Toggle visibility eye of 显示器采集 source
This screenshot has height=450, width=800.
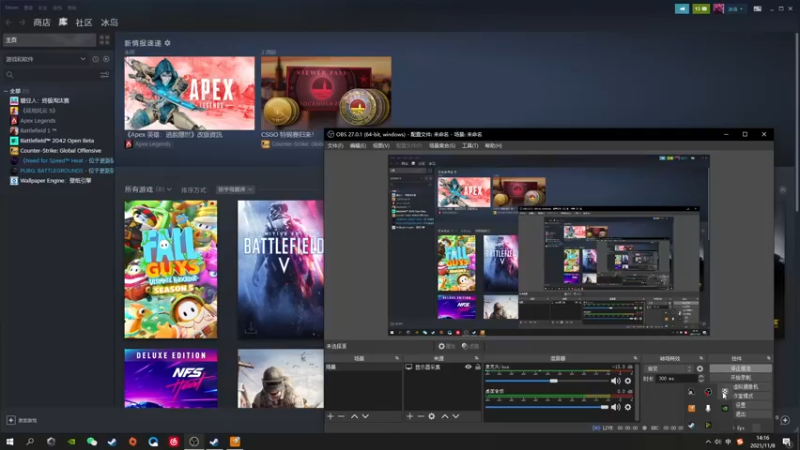pyautogui.click(x=468, y=367)
